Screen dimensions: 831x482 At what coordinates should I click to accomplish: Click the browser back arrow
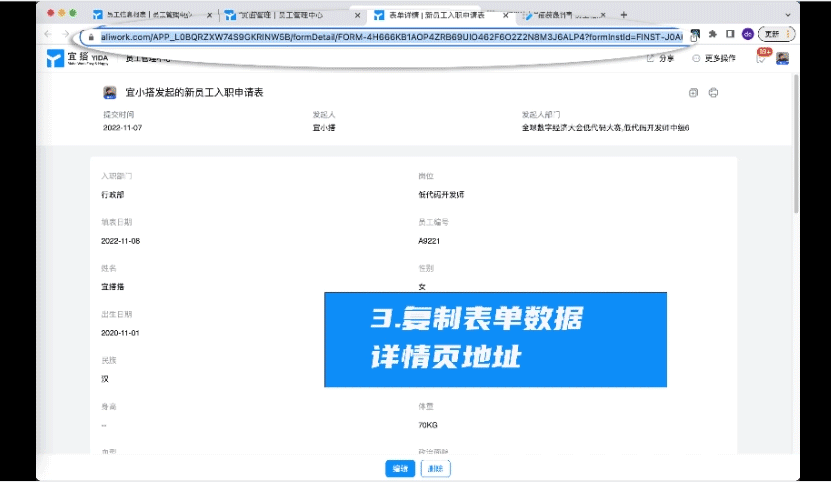pos(50,35)
